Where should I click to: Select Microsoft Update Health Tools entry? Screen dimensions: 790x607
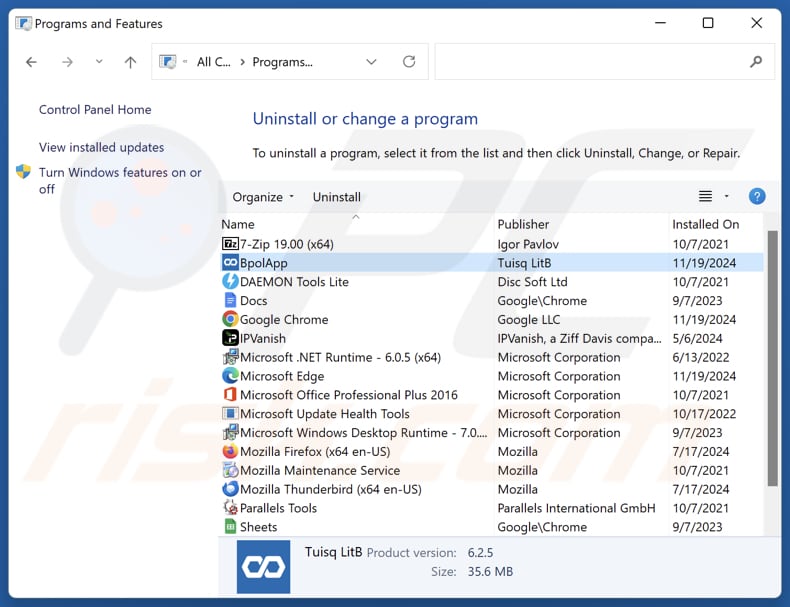tap(325, 414)
